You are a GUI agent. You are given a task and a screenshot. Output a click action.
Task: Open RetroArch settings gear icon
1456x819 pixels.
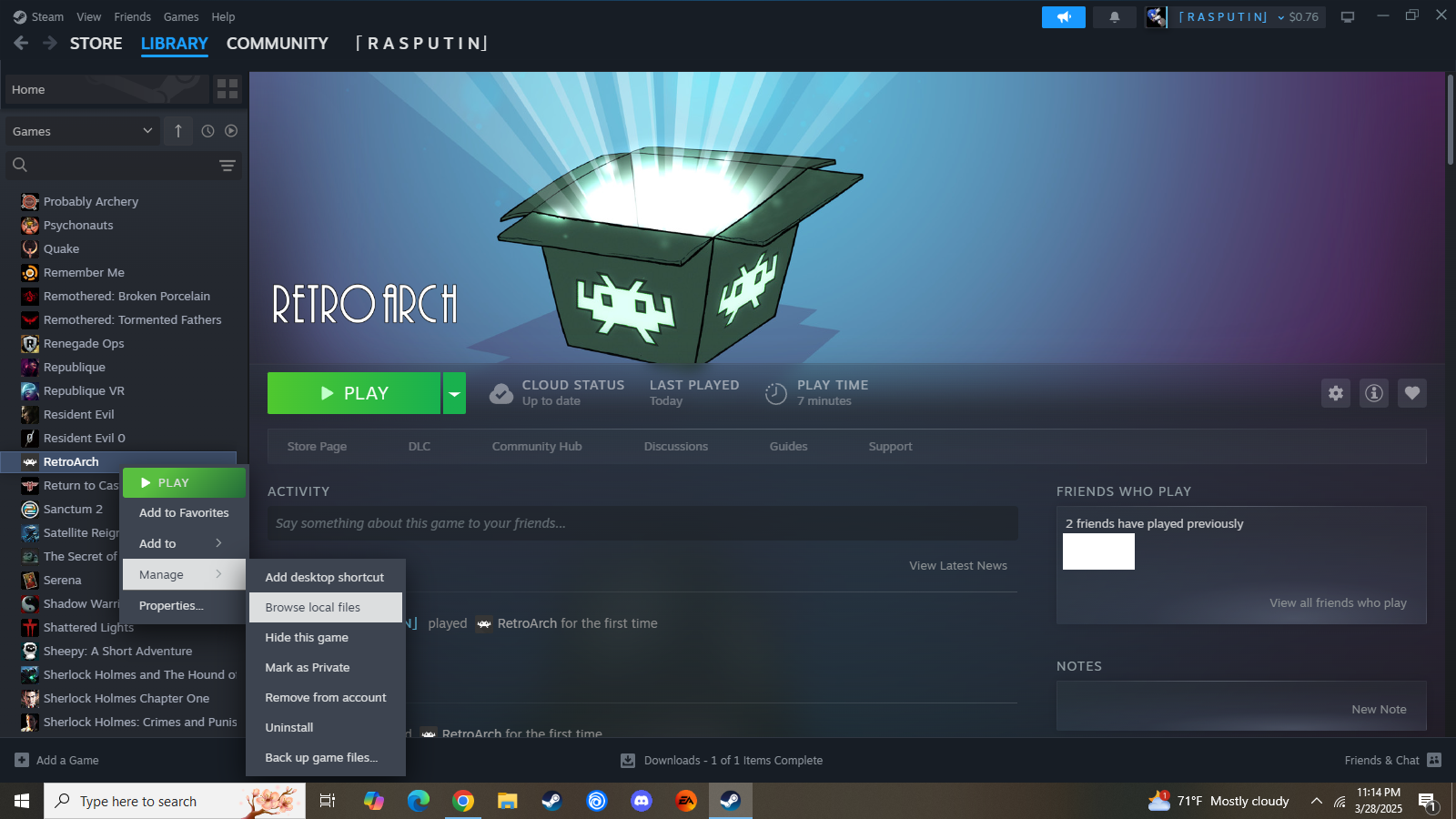click(1336, 393)
